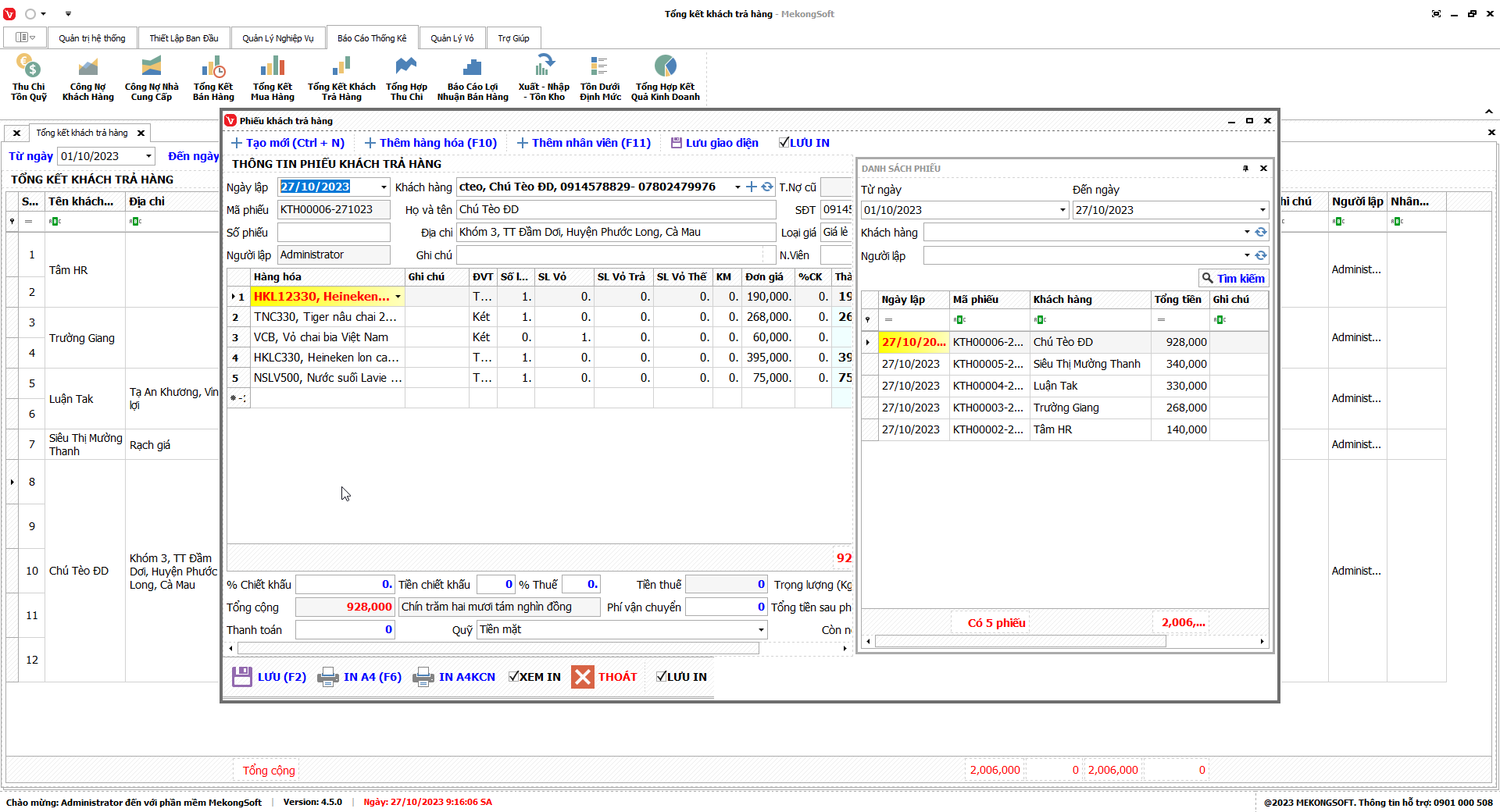Screen dimensions: 1500x812
Task: Open Xuất - Nhập - Tồn Kho report
Action: pyautogui.click(x=544, y=66)
